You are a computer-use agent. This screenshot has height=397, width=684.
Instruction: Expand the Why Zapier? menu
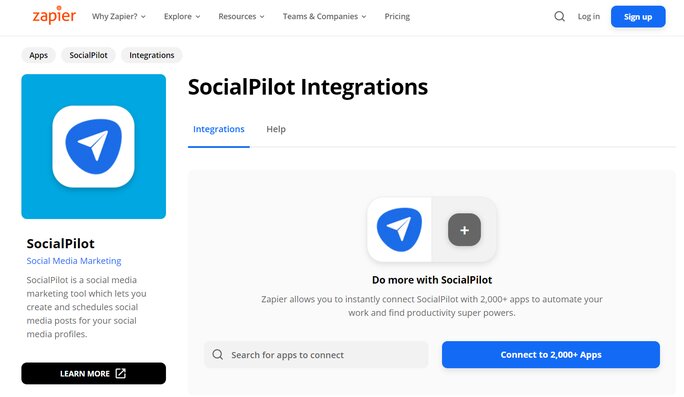119,17
